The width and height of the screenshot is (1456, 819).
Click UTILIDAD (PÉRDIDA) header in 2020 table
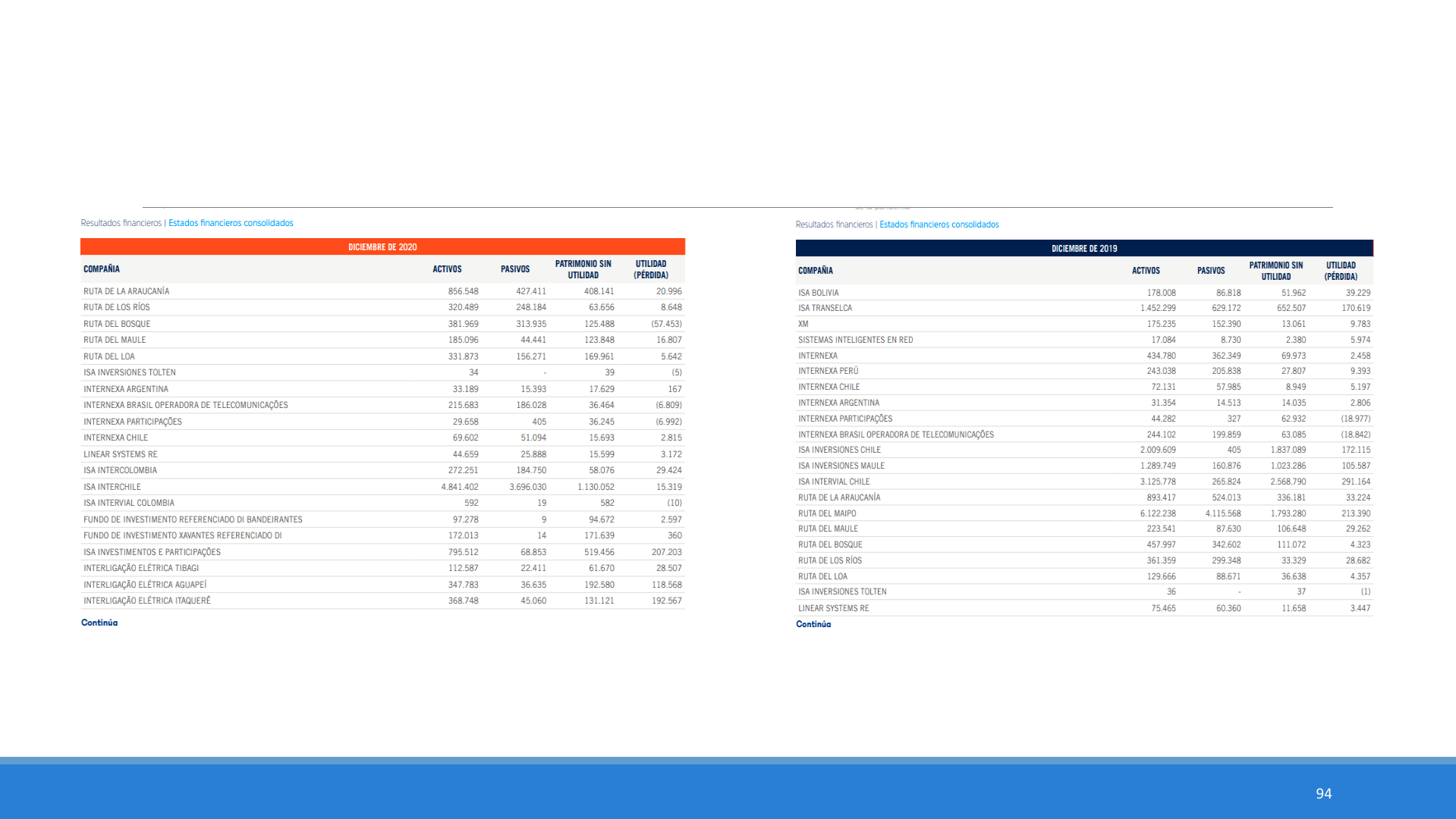[651, 269]
